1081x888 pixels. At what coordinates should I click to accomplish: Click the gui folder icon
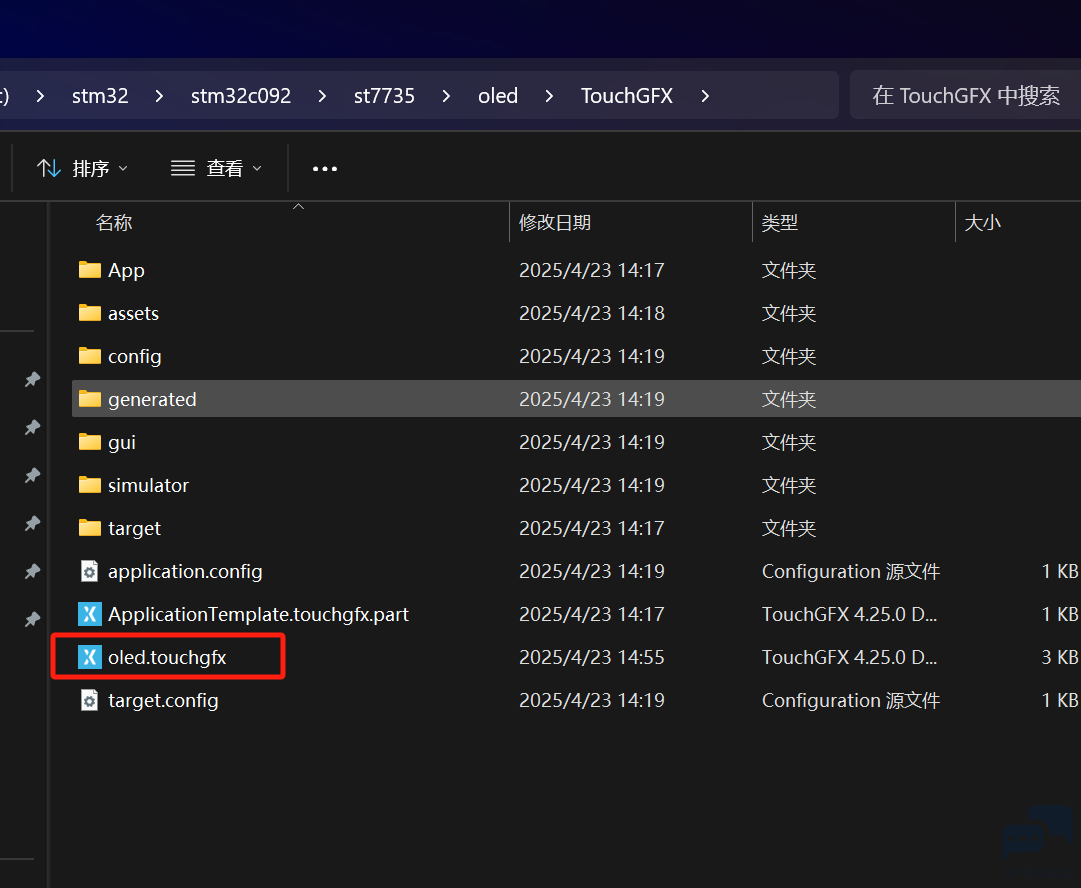coord(90,442)
